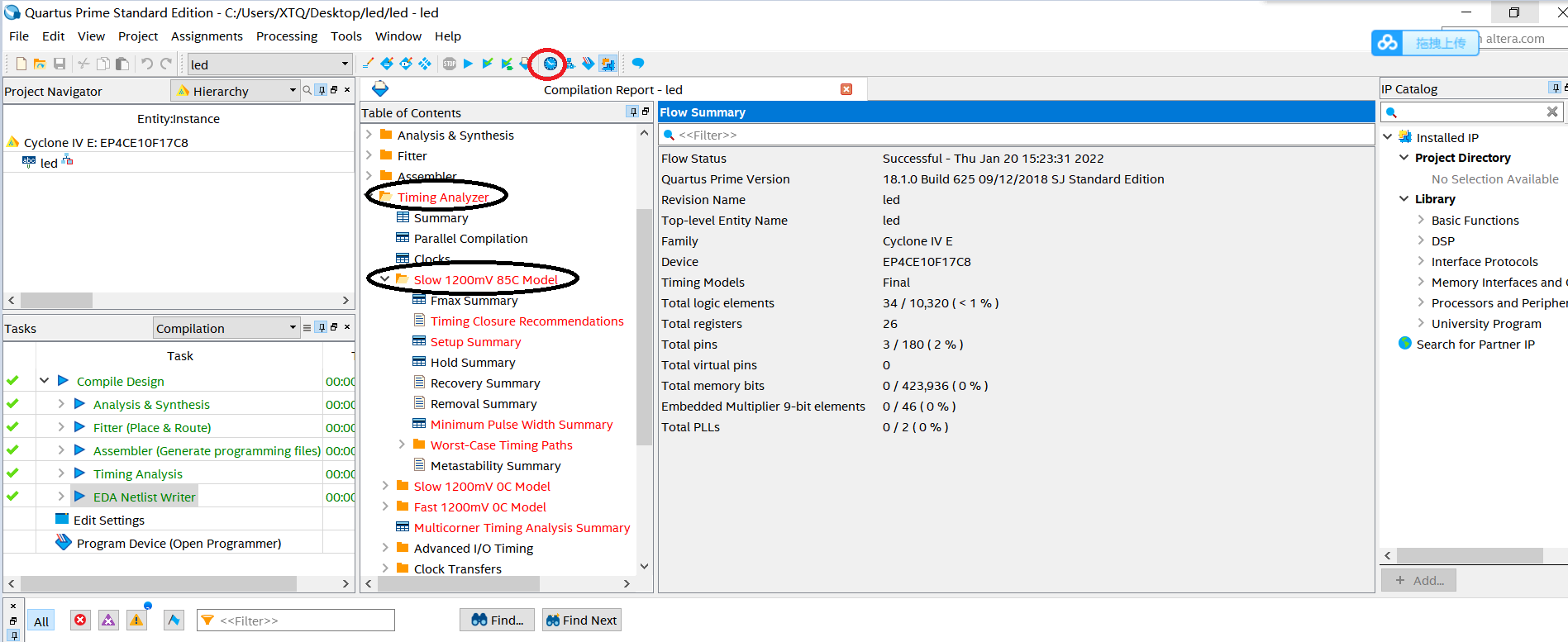Cut selection with scissors icon
This screenshot has height=642, width=1568.
click(83, 64)
